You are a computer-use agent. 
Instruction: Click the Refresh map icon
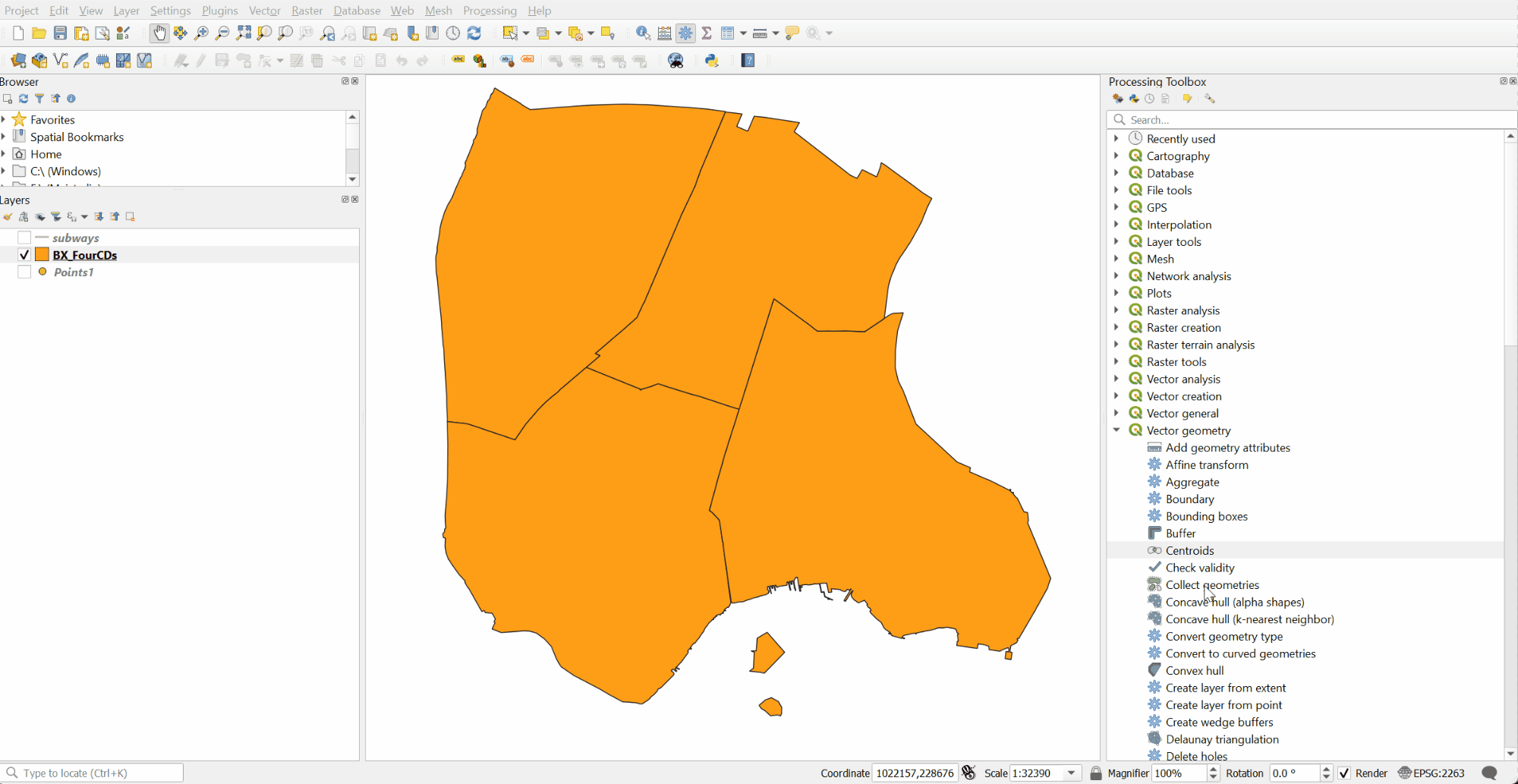[x=474, y=33]
